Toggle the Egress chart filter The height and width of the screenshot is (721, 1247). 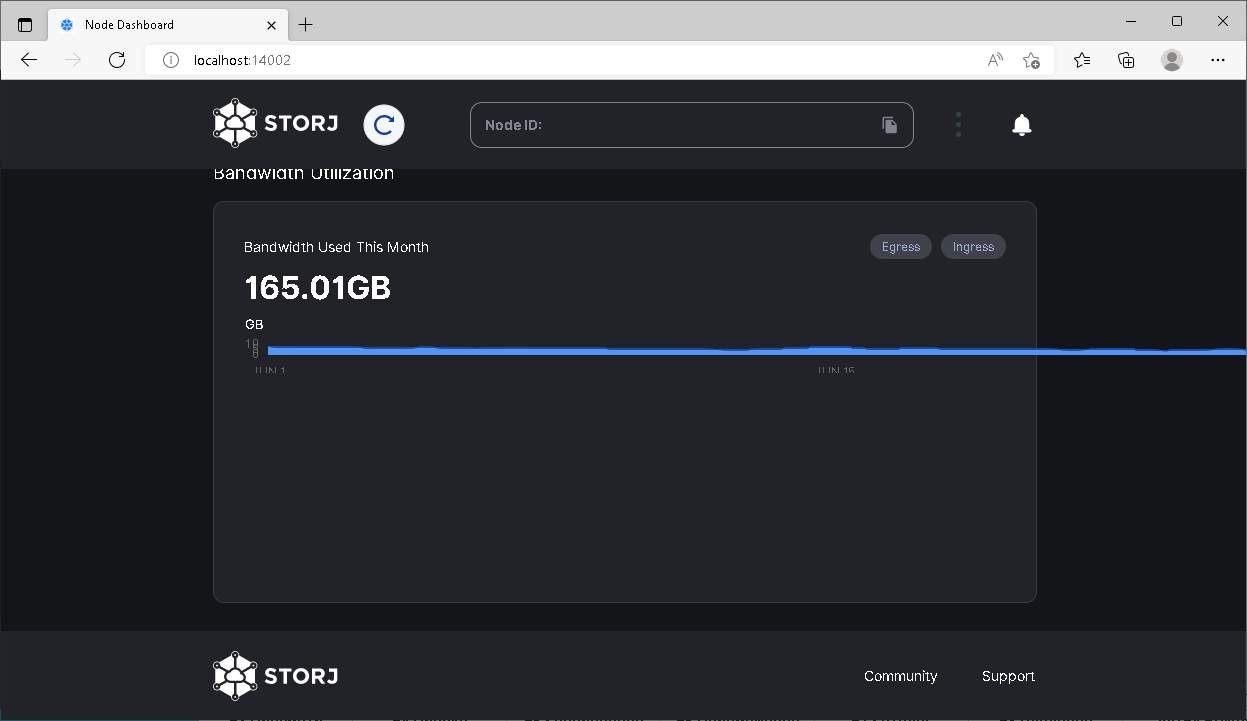tap(901, 247)
